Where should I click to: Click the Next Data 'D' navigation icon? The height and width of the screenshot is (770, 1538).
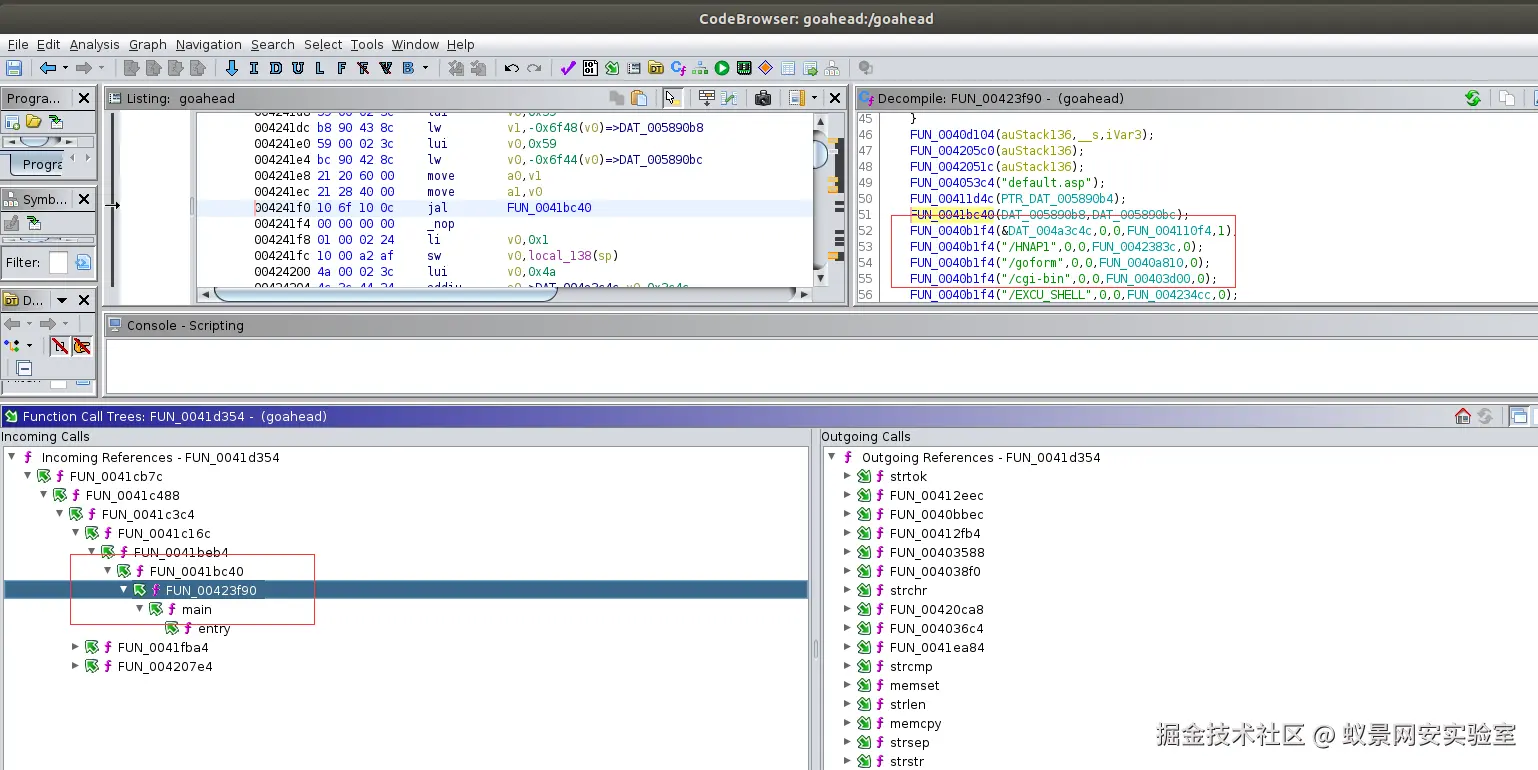[x=275, y=68]
